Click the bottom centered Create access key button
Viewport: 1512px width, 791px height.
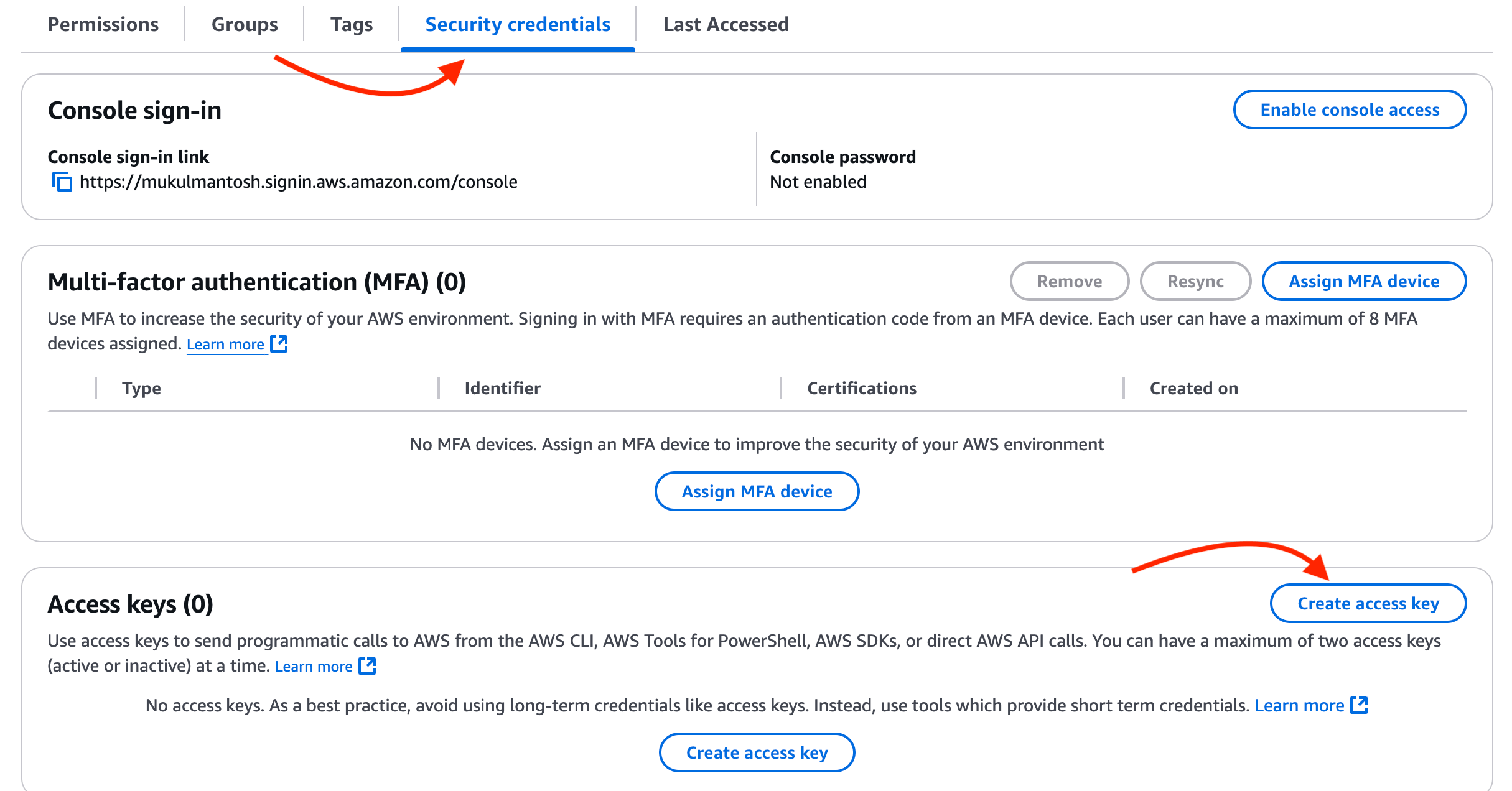click(757, 753)
